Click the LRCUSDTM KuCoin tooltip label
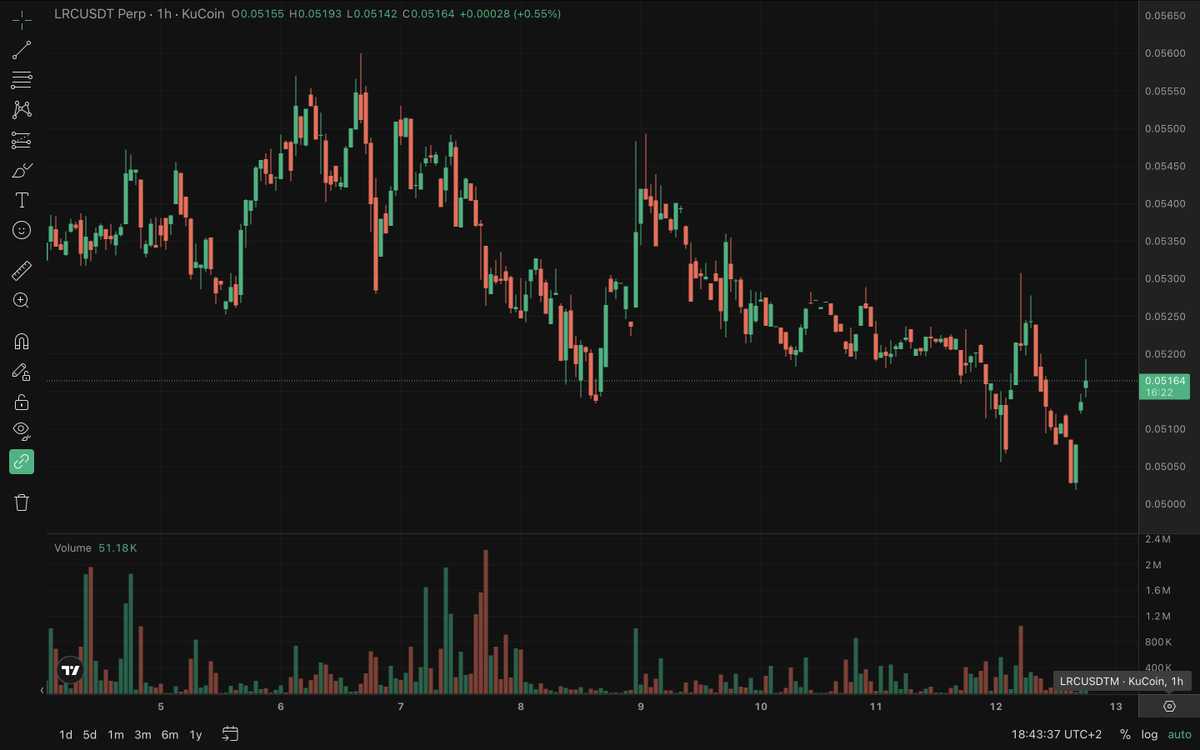The image size is (1200, 750). pos(1121,681)
